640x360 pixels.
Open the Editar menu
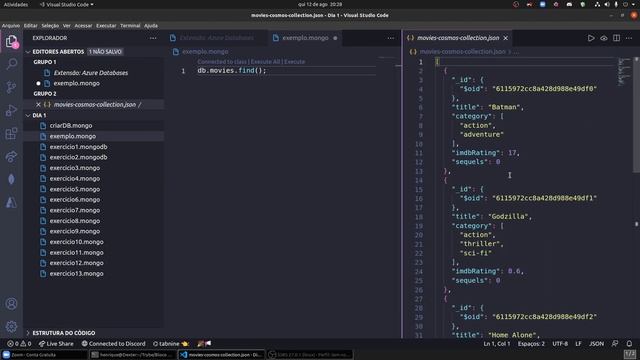click(31, 26)
